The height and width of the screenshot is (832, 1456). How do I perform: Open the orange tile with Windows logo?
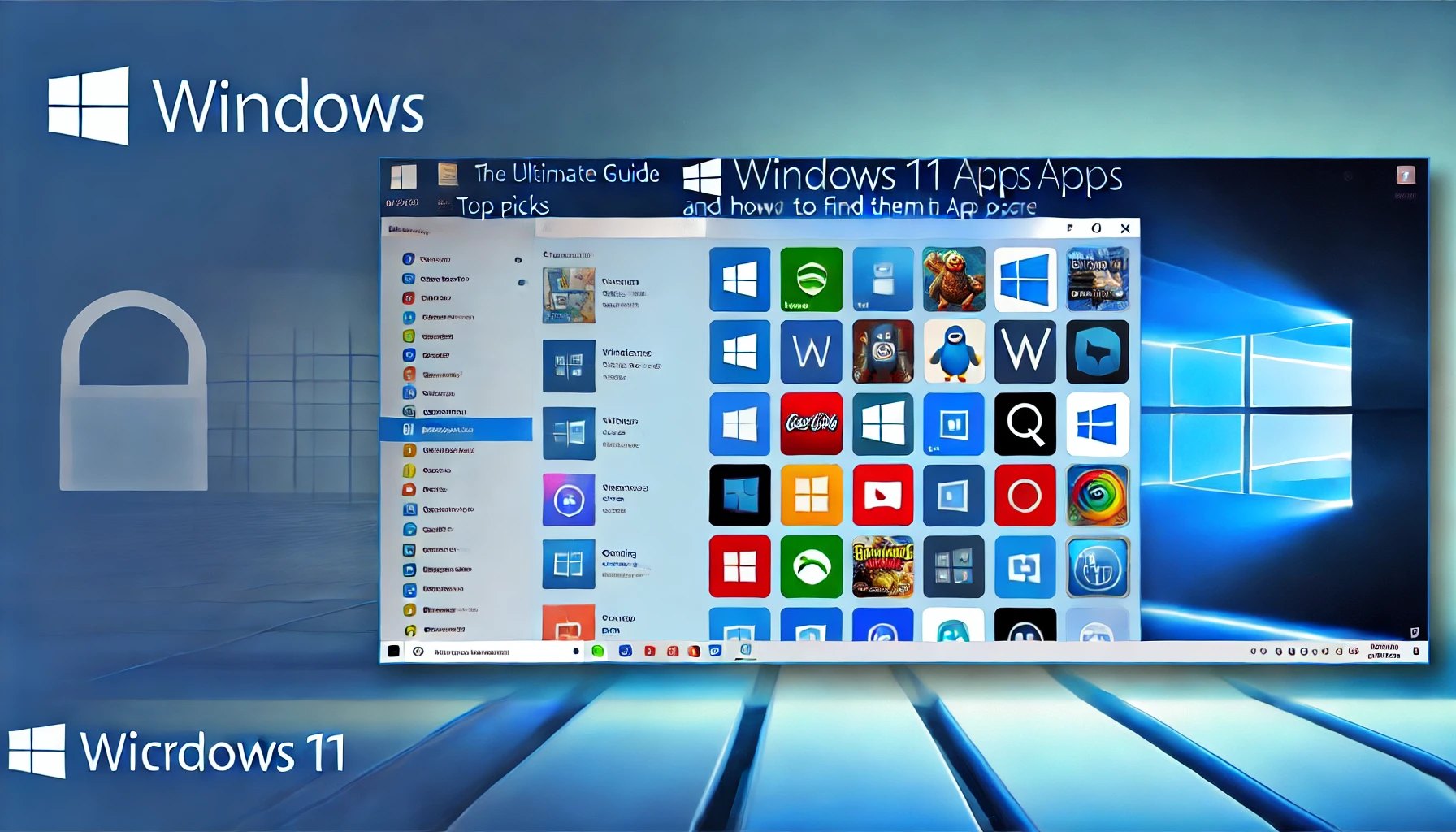click(x=811, y=496)
